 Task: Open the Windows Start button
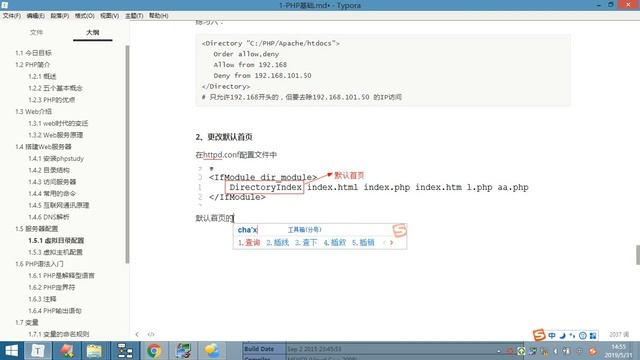(11, 351)
